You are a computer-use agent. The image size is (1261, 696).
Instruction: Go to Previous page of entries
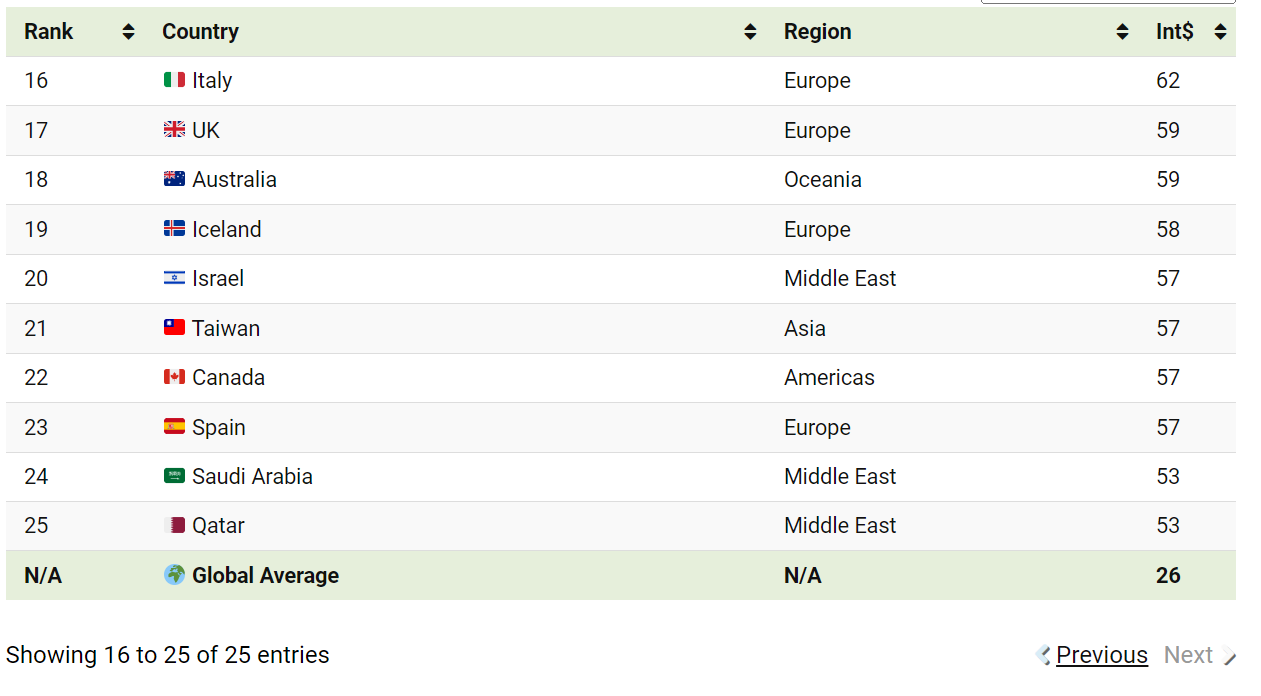click(x=1101, y=655)
